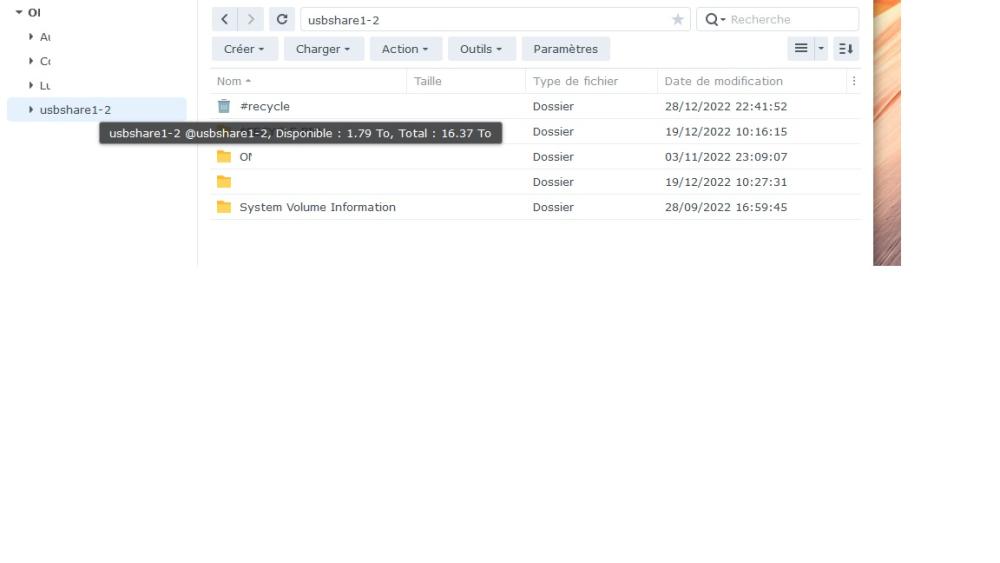Focus the Recherche search field
Viewport: 1000px width, 563px height.
791,20
